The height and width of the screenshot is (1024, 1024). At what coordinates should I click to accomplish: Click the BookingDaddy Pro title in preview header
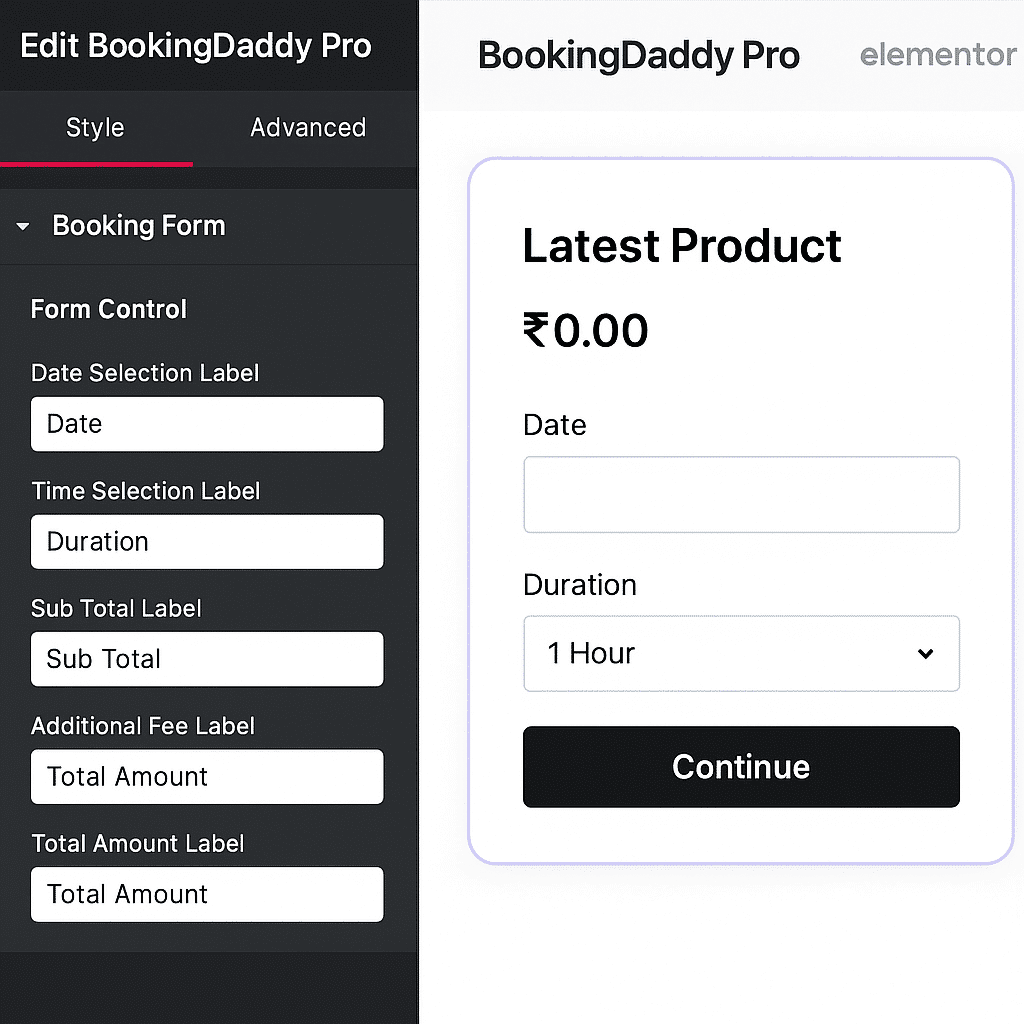(x=639, y=55)
